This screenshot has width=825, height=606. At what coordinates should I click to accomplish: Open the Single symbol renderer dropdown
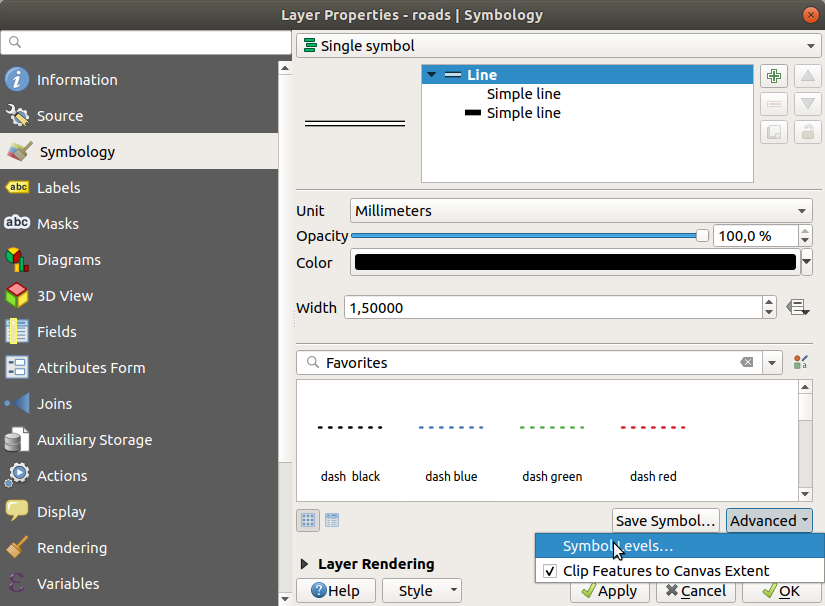pos(558,46)
